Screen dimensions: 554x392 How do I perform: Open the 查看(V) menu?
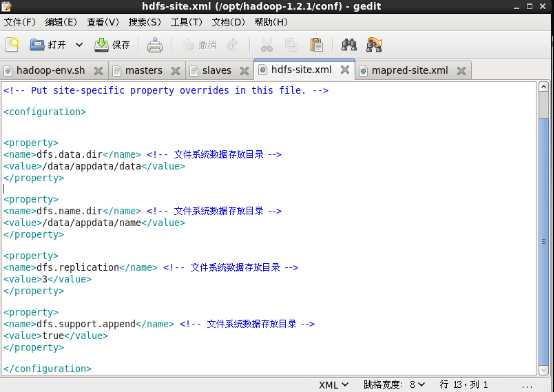103,22
